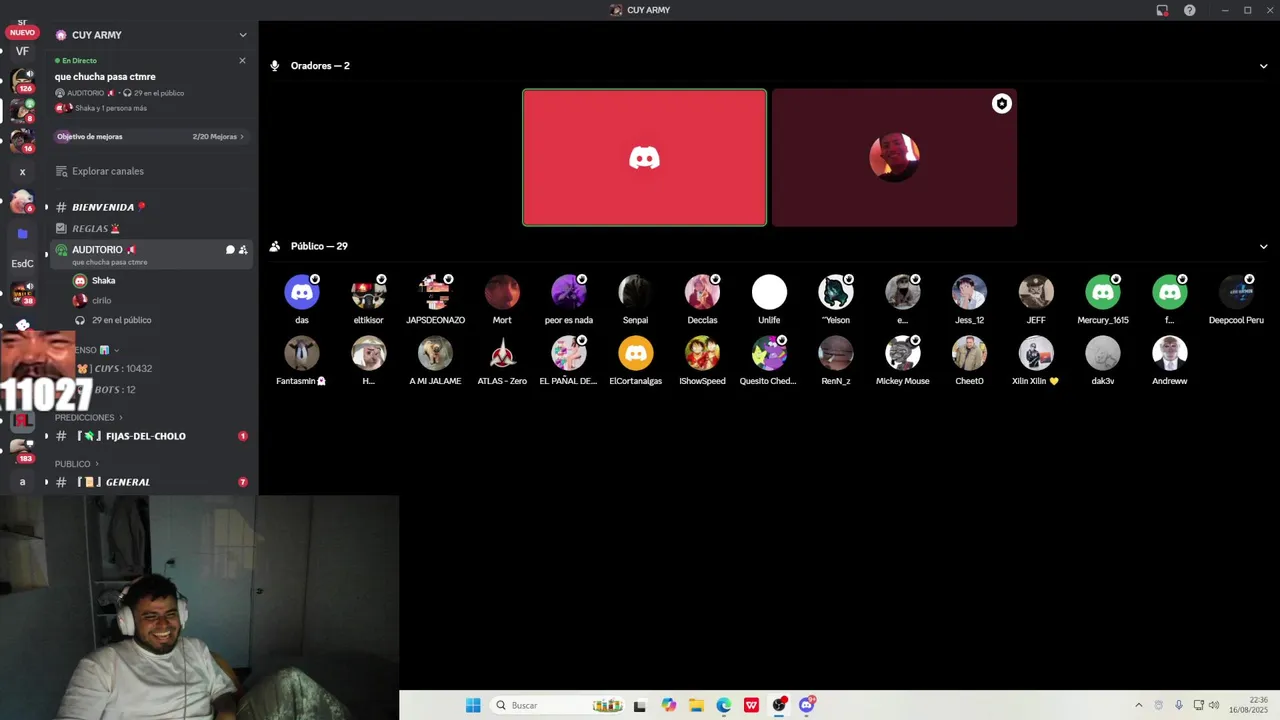Click invite people icon on AUDITORIO

click(243, 250)
